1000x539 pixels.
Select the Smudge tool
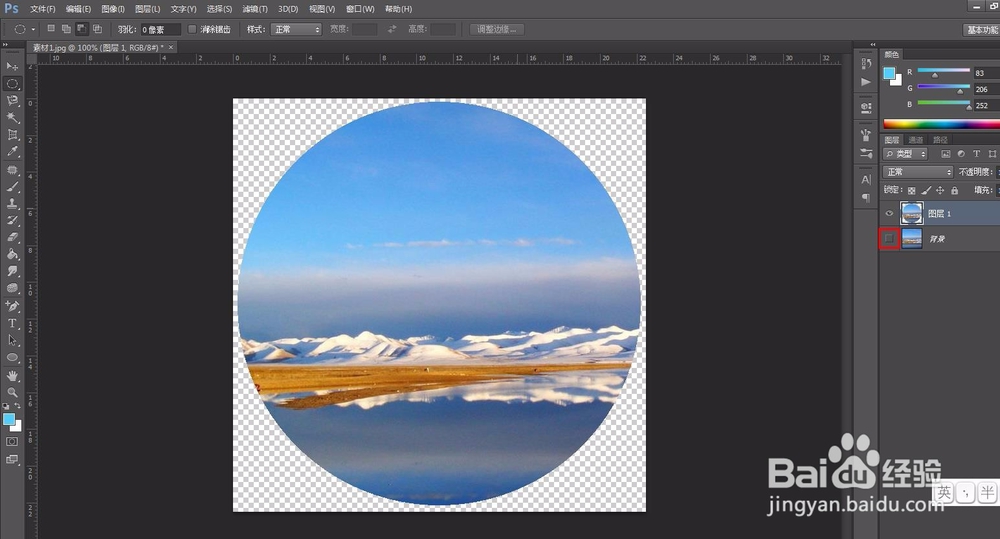pos(12,271)
